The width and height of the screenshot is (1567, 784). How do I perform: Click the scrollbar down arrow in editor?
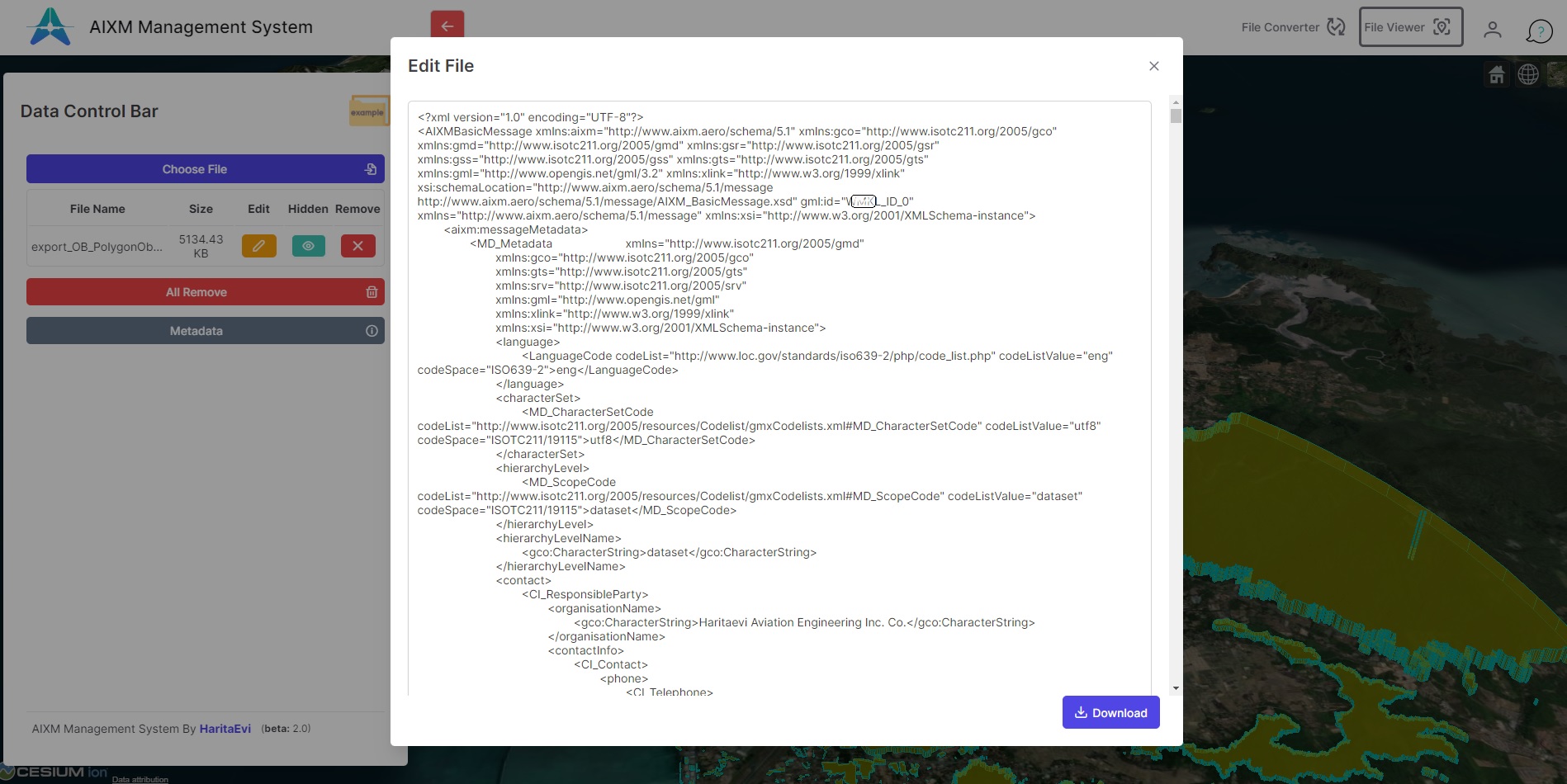pyautogui.click(x=1176, y=688)
